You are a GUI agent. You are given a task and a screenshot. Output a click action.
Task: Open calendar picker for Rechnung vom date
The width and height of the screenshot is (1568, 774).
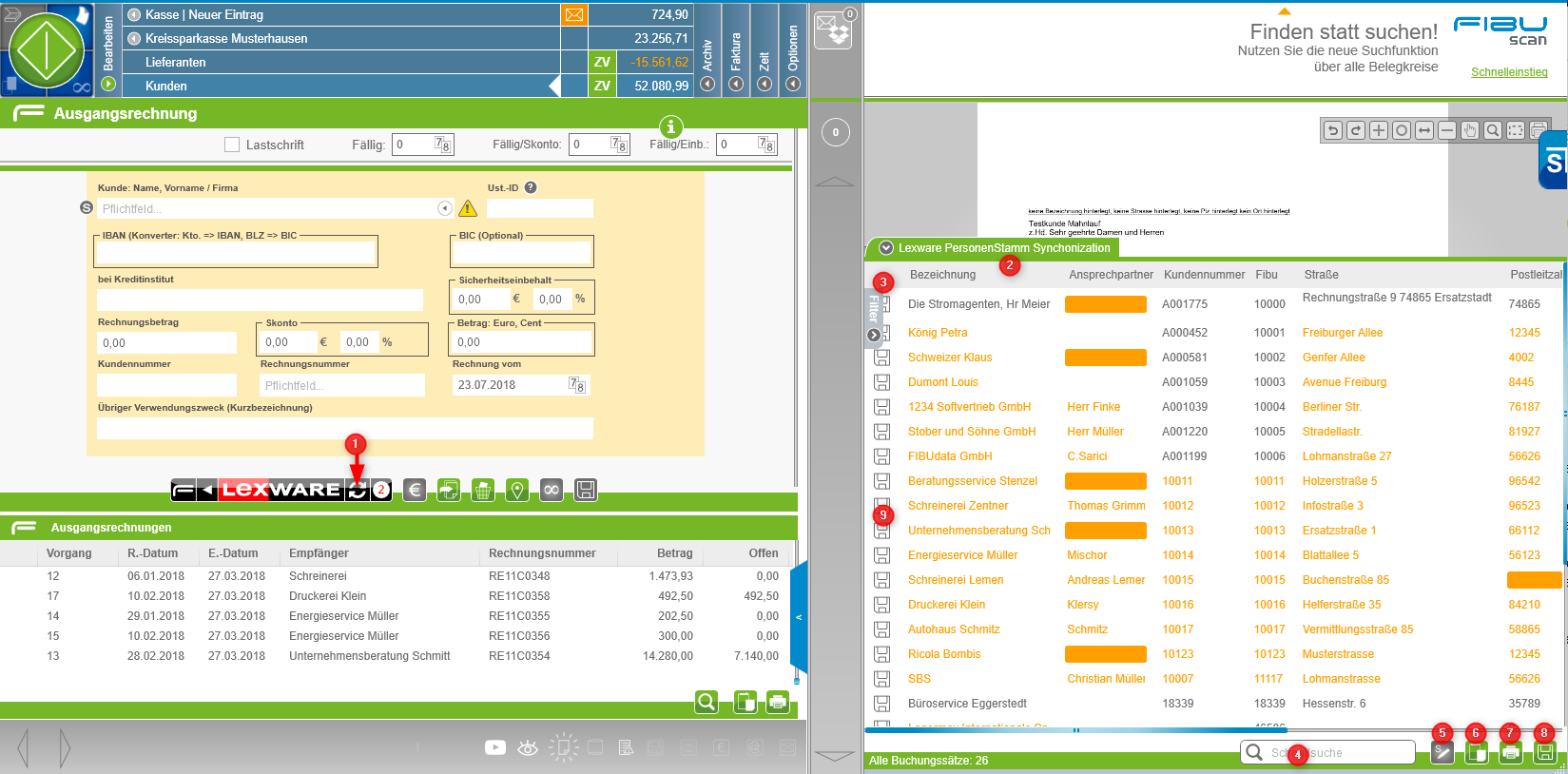576,384
